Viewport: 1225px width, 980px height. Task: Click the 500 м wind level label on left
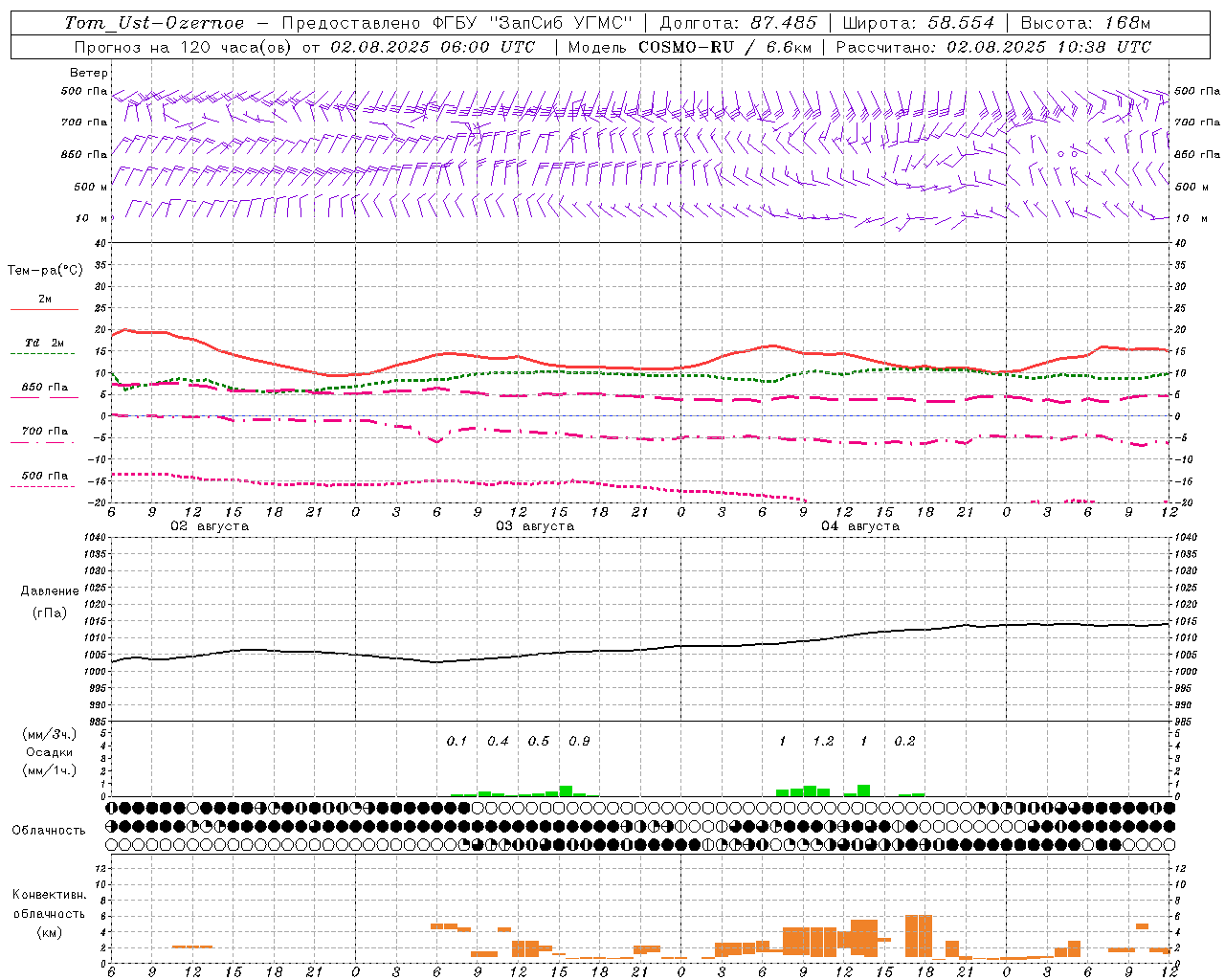click(91, 187)
